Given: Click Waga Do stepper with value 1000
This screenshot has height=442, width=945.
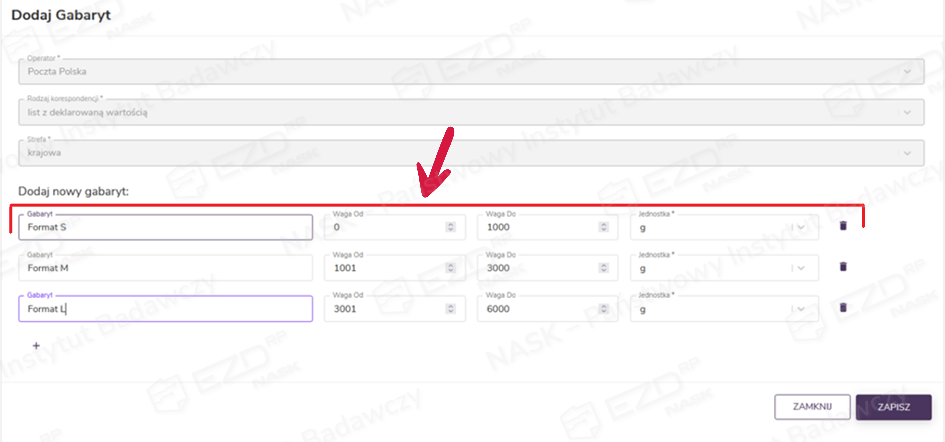Looking at the screenshot, I should point(603,227).
